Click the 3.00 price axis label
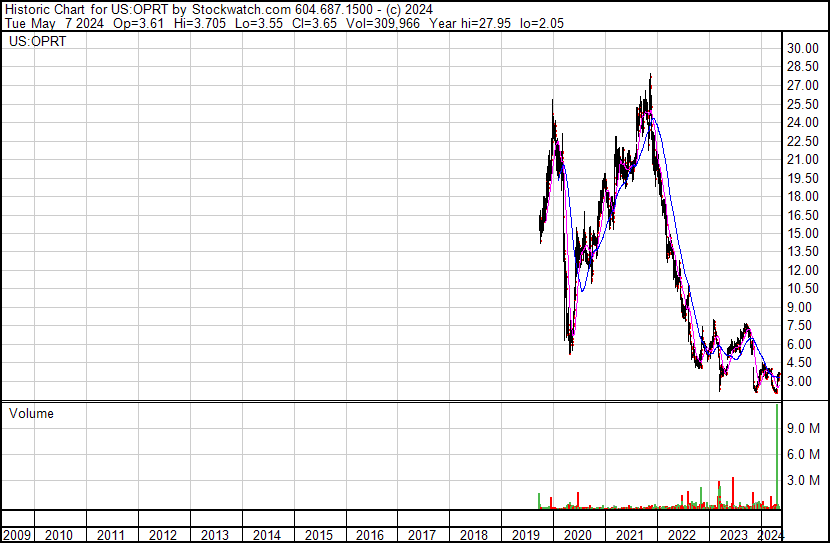Image resolution: width=830 pixels, height=543 pixels. [x=802, y=382]
